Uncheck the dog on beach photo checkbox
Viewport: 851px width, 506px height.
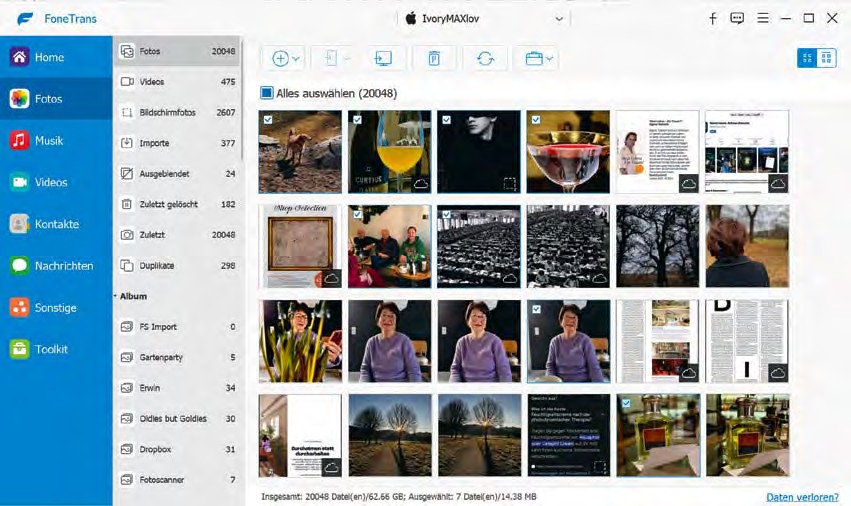pyautogui.click(x=268, y=120)
